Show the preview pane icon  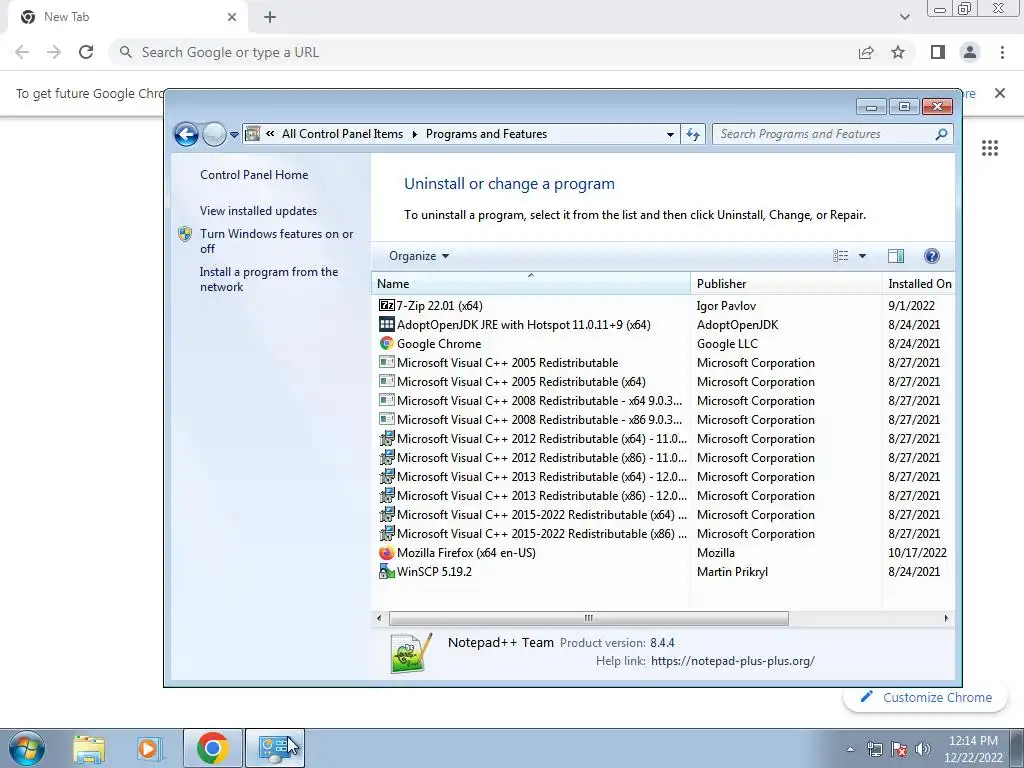coord(896,256)
